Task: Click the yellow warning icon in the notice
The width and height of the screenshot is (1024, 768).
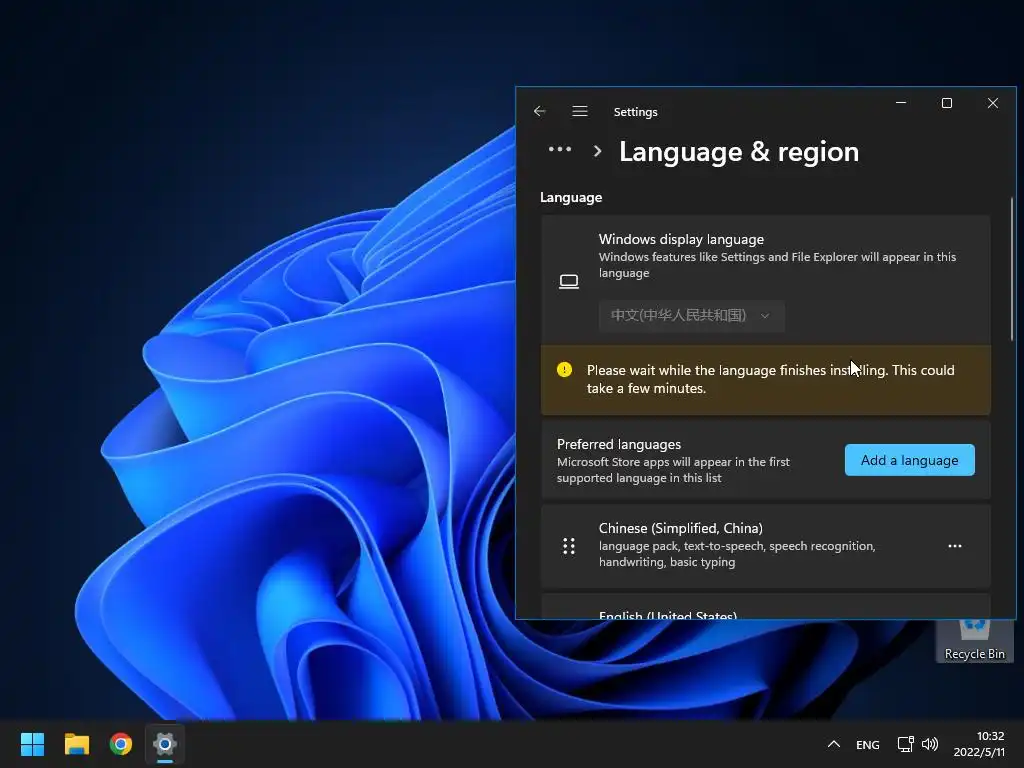Action: [564, 370]
